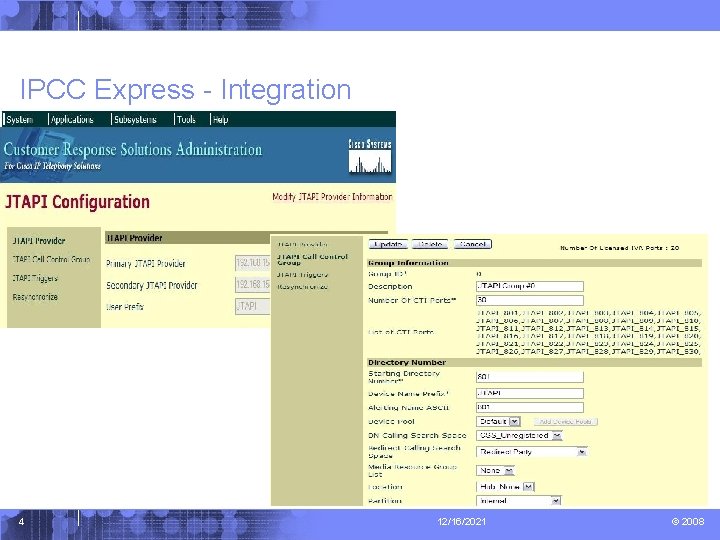The image size is (720, 540).
Task: Click the Group Information section header
Action: [534, 263]
